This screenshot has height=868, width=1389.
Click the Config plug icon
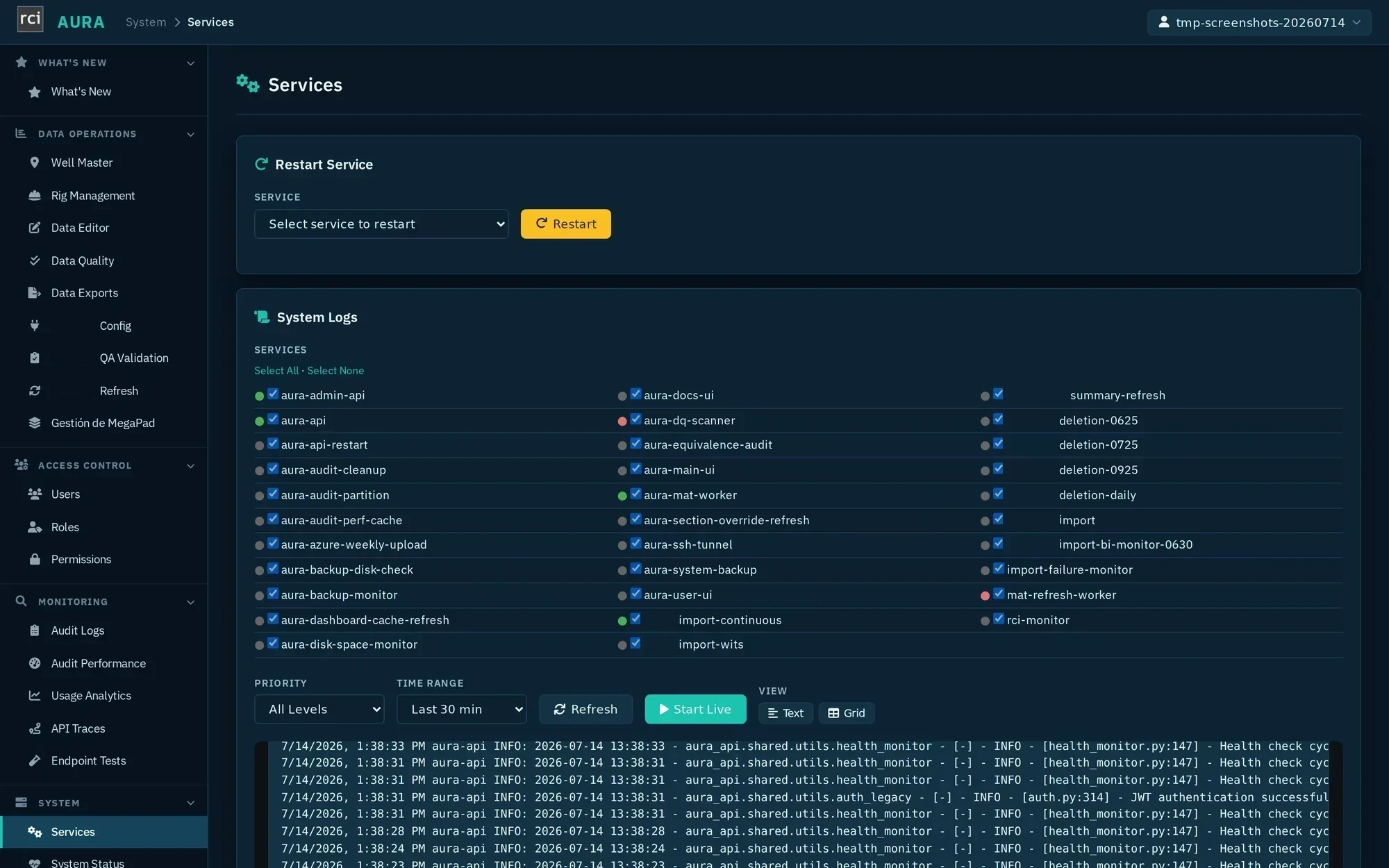(x=34, y=326)
